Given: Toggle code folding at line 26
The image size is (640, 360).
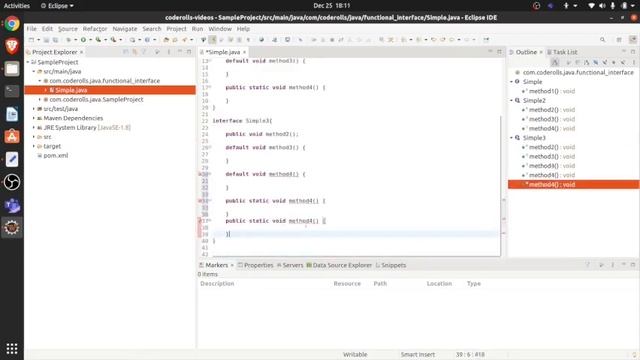Looking at the screenshot, I should [x=210, y=147].
